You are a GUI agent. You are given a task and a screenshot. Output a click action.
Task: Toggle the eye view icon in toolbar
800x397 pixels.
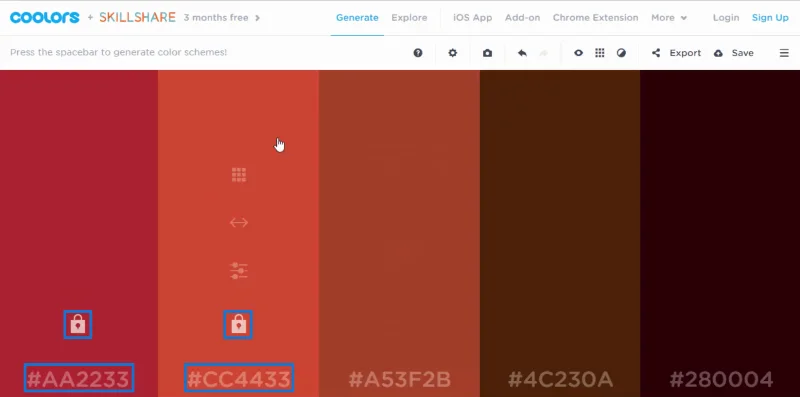click(x=578, y=53)
